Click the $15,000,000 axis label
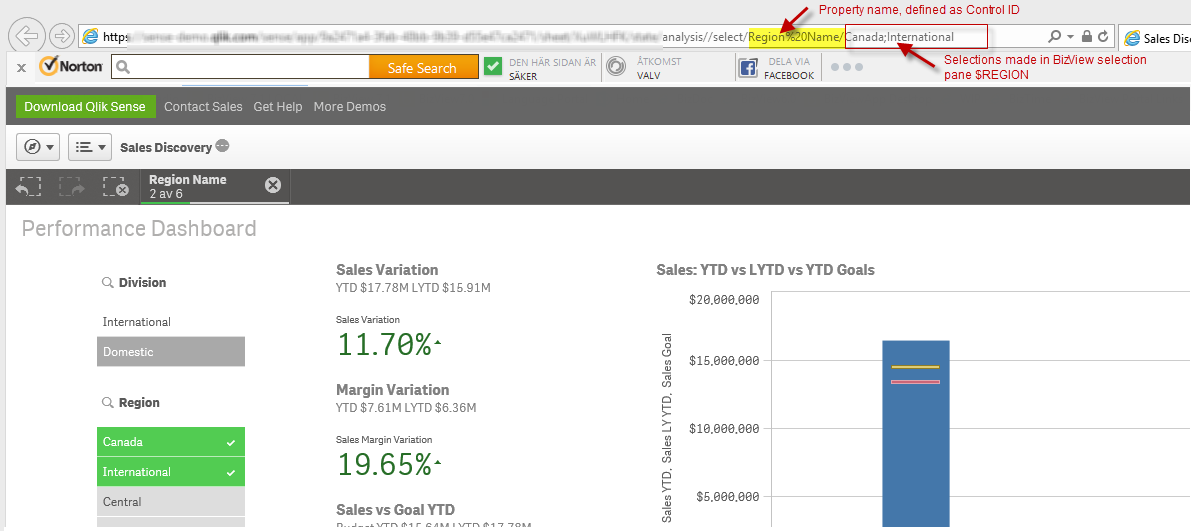The image size is (1193, 531). click(x=724, y=360)
